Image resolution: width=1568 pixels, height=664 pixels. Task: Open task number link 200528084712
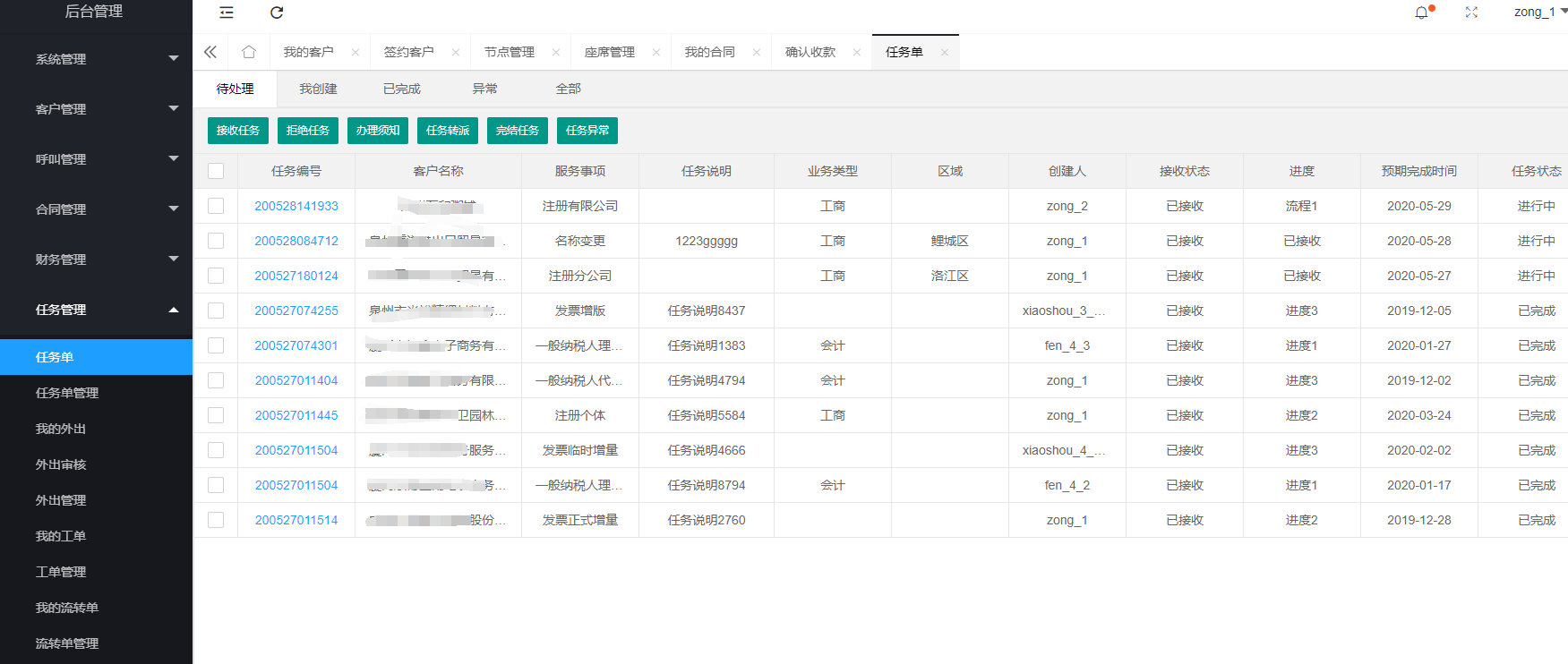tap(296, 241)
